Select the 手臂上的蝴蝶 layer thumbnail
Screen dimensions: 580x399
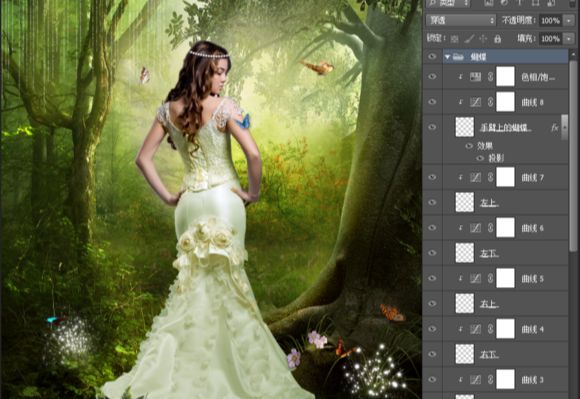point(465,127)
